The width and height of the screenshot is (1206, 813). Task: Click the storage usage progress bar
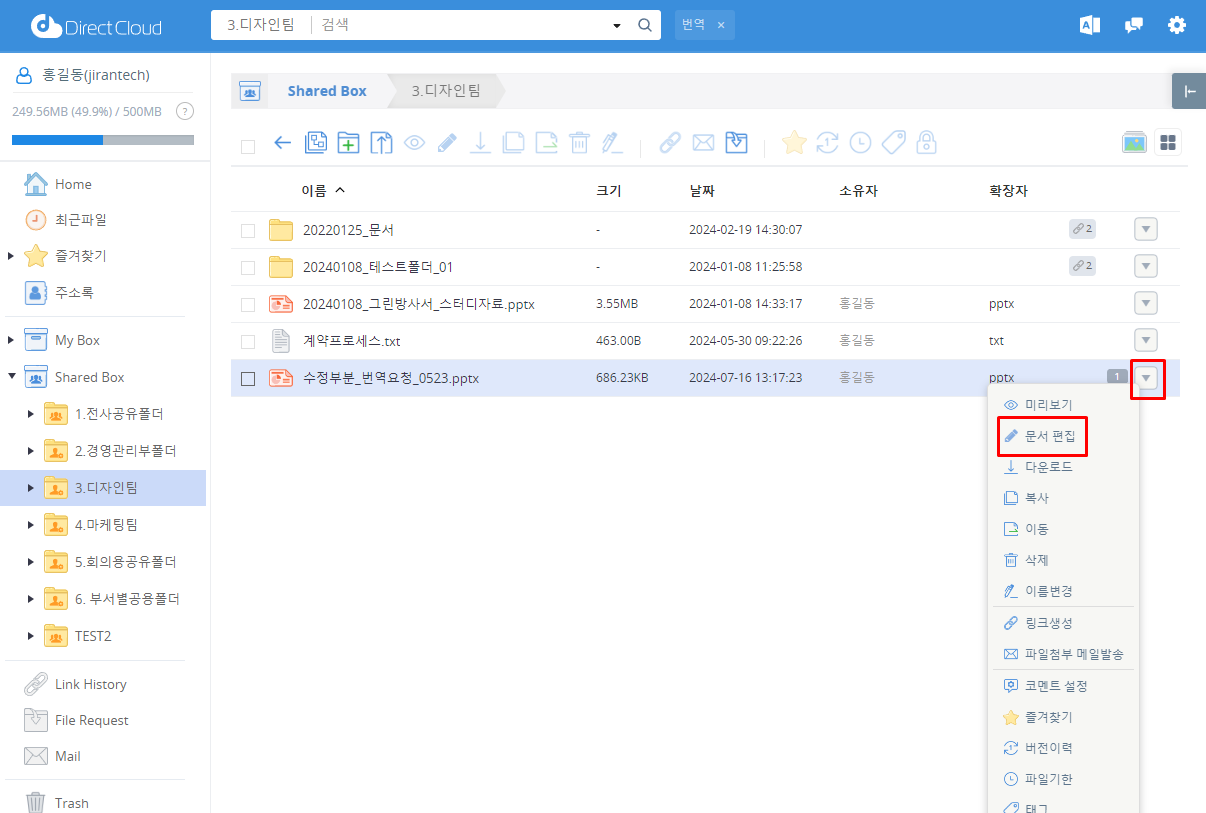103,140
